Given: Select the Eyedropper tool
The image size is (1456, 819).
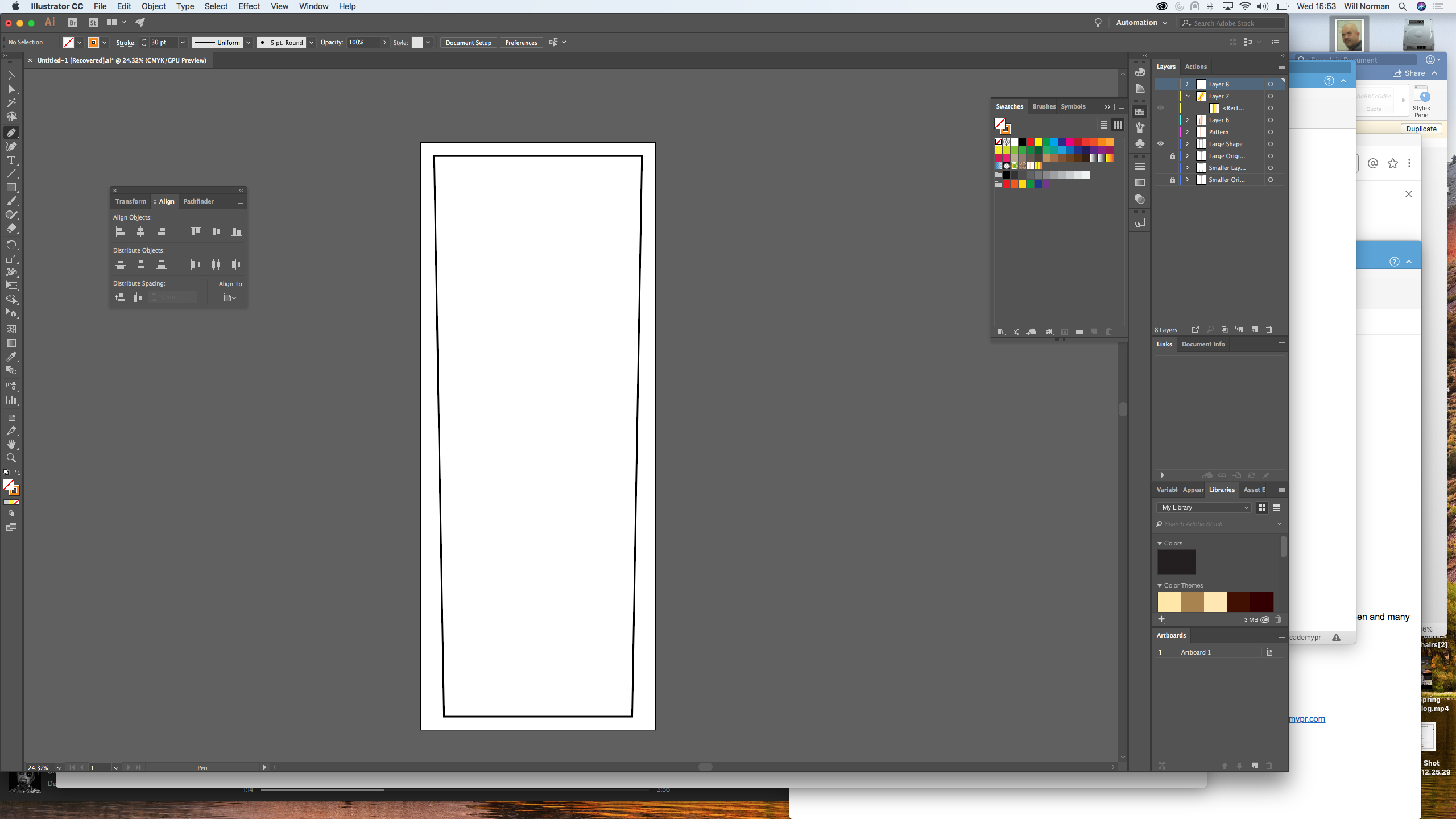Looking at the screenshot, I should tap(11, 357).
